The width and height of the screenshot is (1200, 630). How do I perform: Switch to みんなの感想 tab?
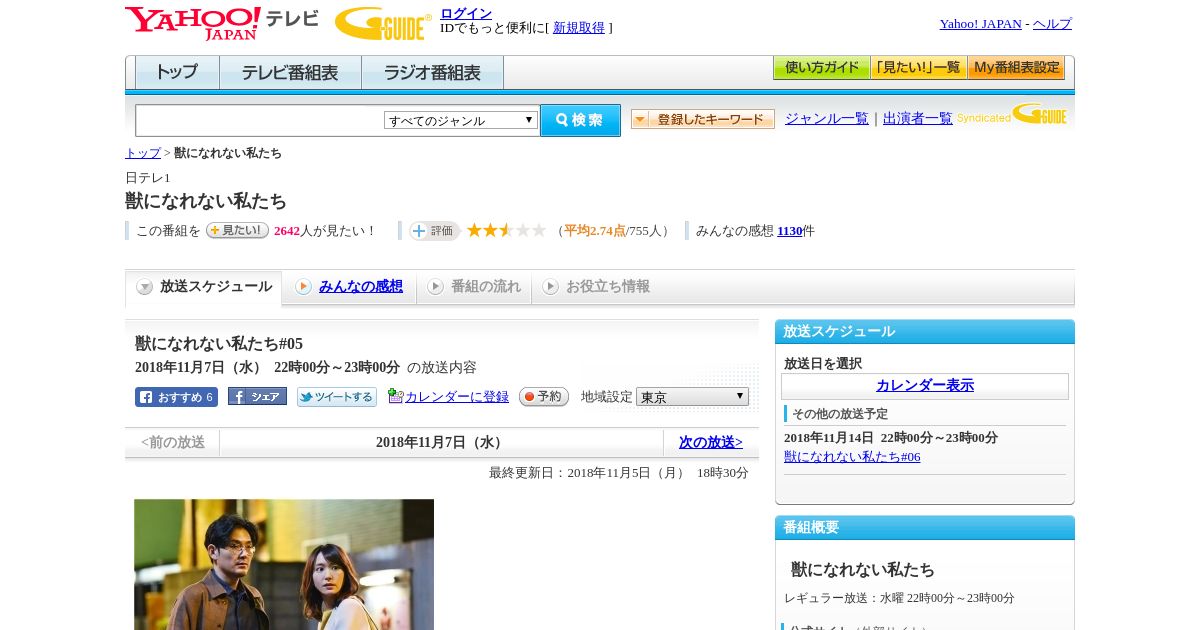[x=349, y=287]
